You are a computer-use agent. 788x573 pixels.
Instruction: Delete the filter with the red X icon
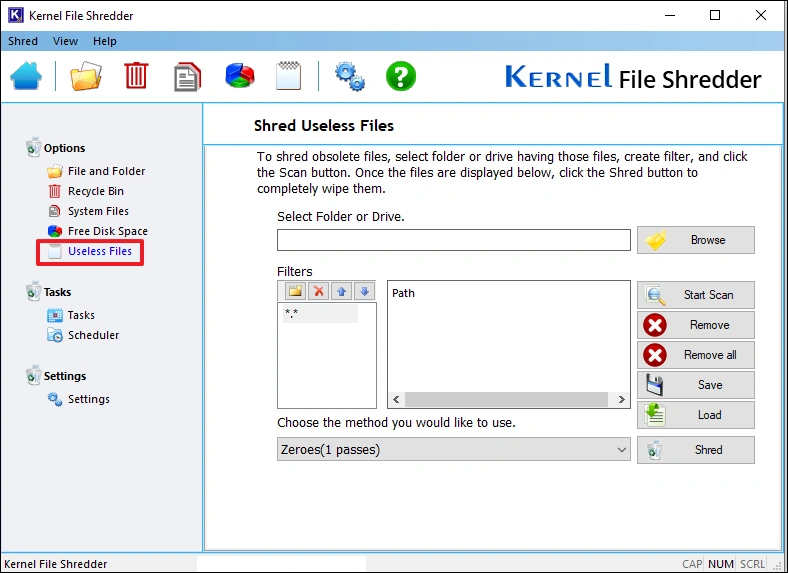pos(319,291)
